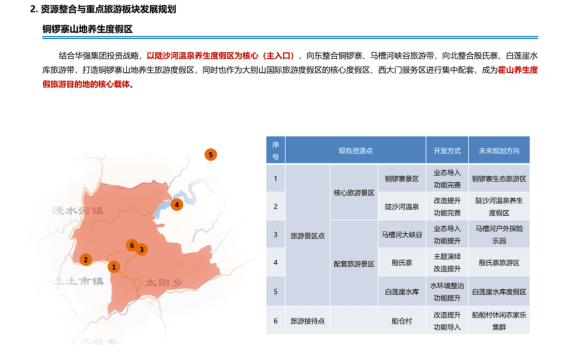Click cell 水环境整治 功能提升
The height and width of the screenshot is (360, 570).
point(447,292)
